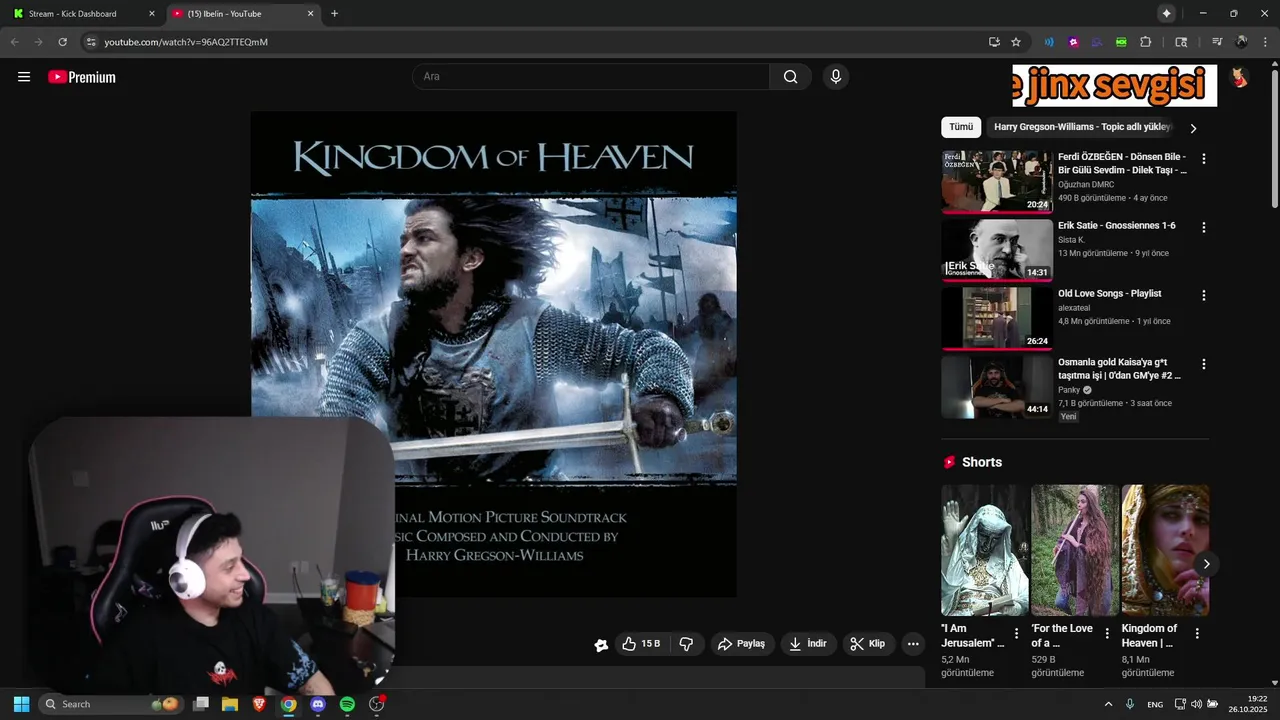Viewport: 1280px width, 720px height.
Task: Click the sparkle icon left of like button
Action: (x=601, y=645)
